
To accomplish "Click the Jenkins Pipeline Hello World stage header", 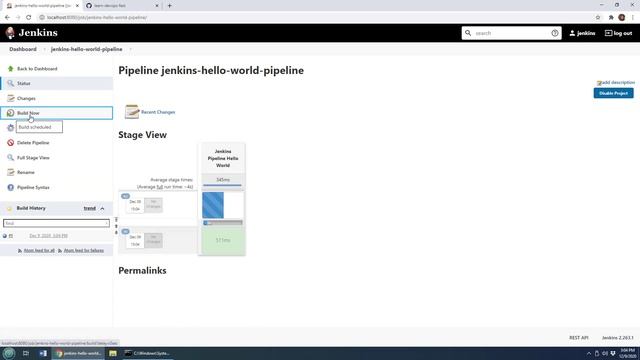I will [223, 158].
